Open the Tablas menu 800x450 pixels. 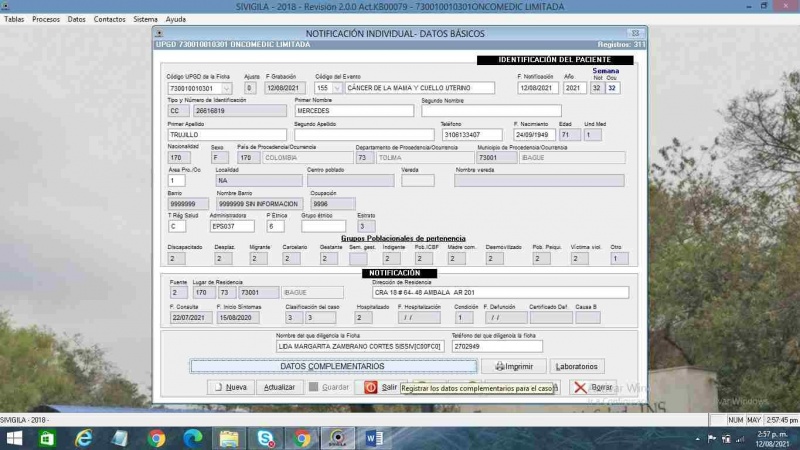pyautogui.click(x=14, y=19)
